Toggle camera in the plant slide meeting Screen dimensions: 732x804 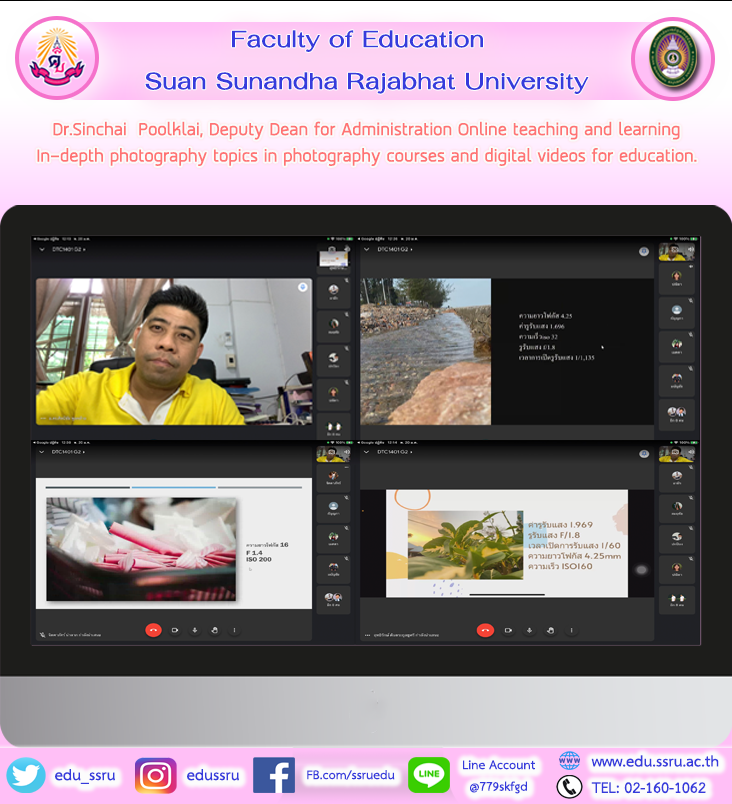pyautogui.click(x=507, y=630)
